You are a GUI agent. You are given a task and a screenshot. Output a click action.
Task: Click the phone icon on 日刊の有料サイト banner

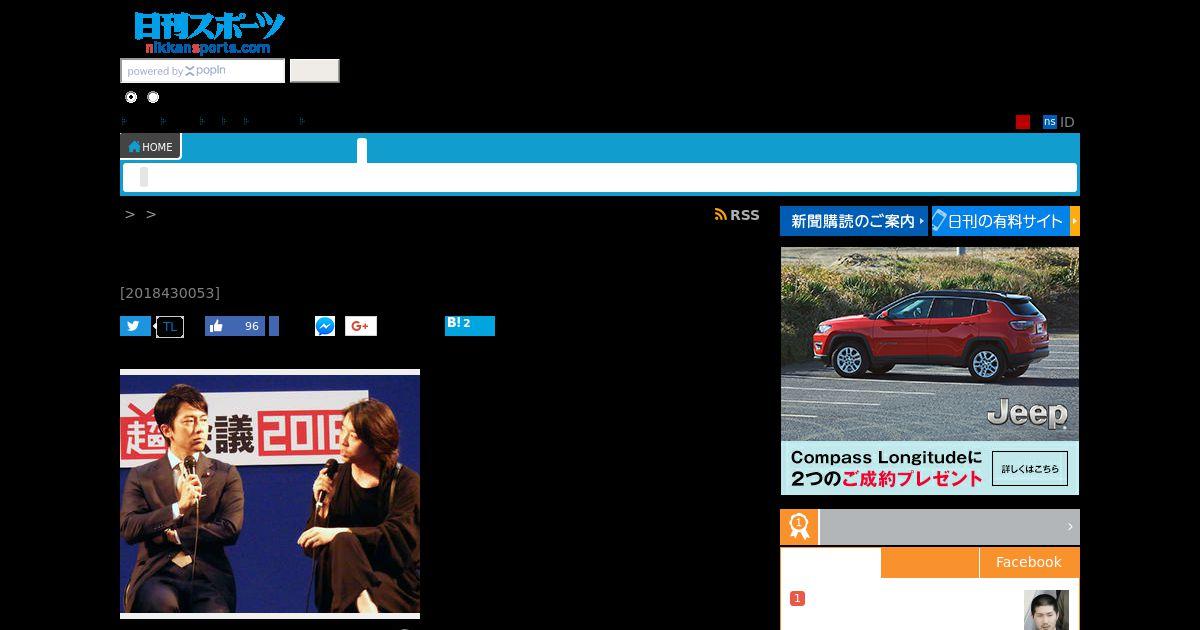point(939,221)
